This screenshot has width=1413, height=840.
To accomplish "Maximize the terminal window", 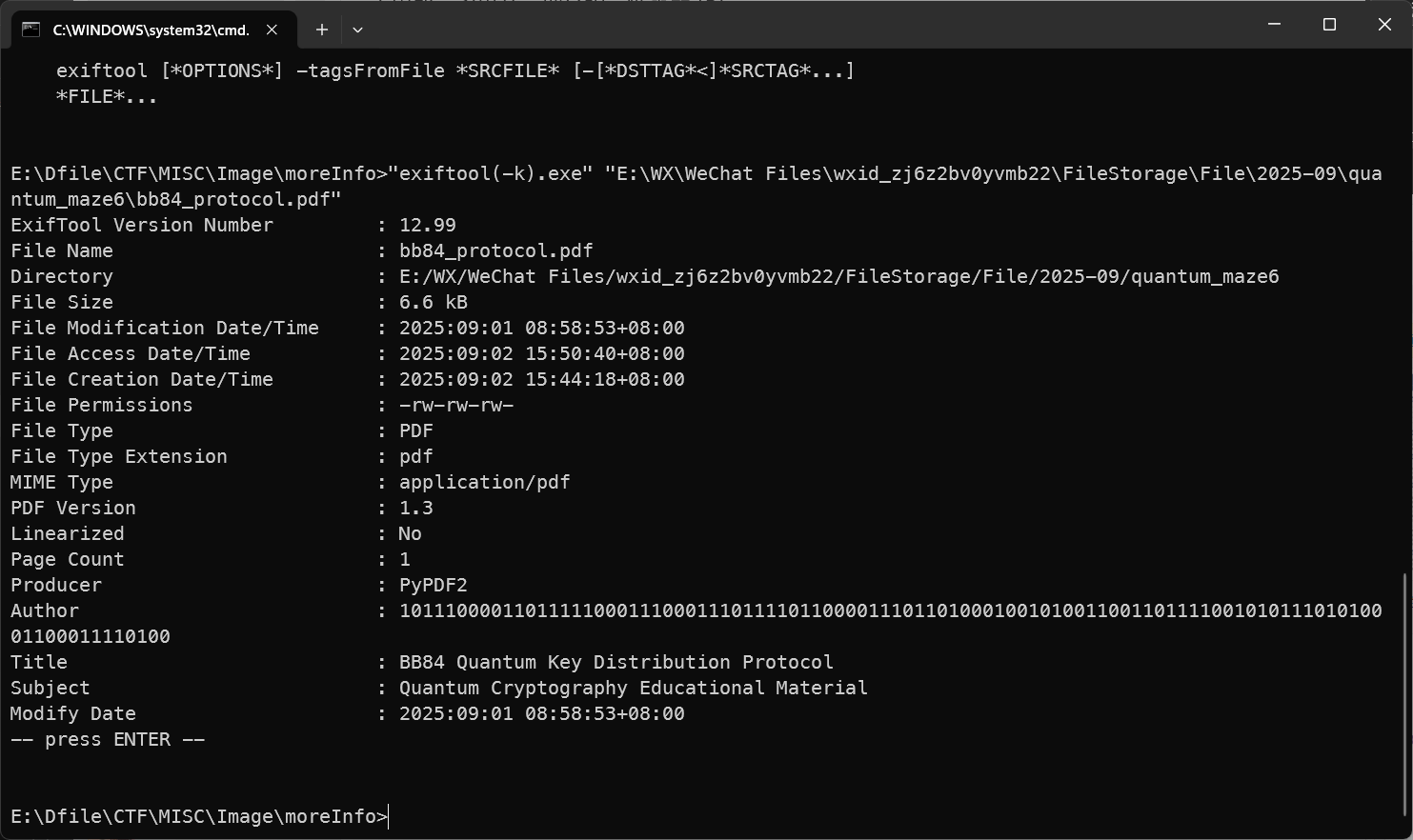I will point(1329,25).
